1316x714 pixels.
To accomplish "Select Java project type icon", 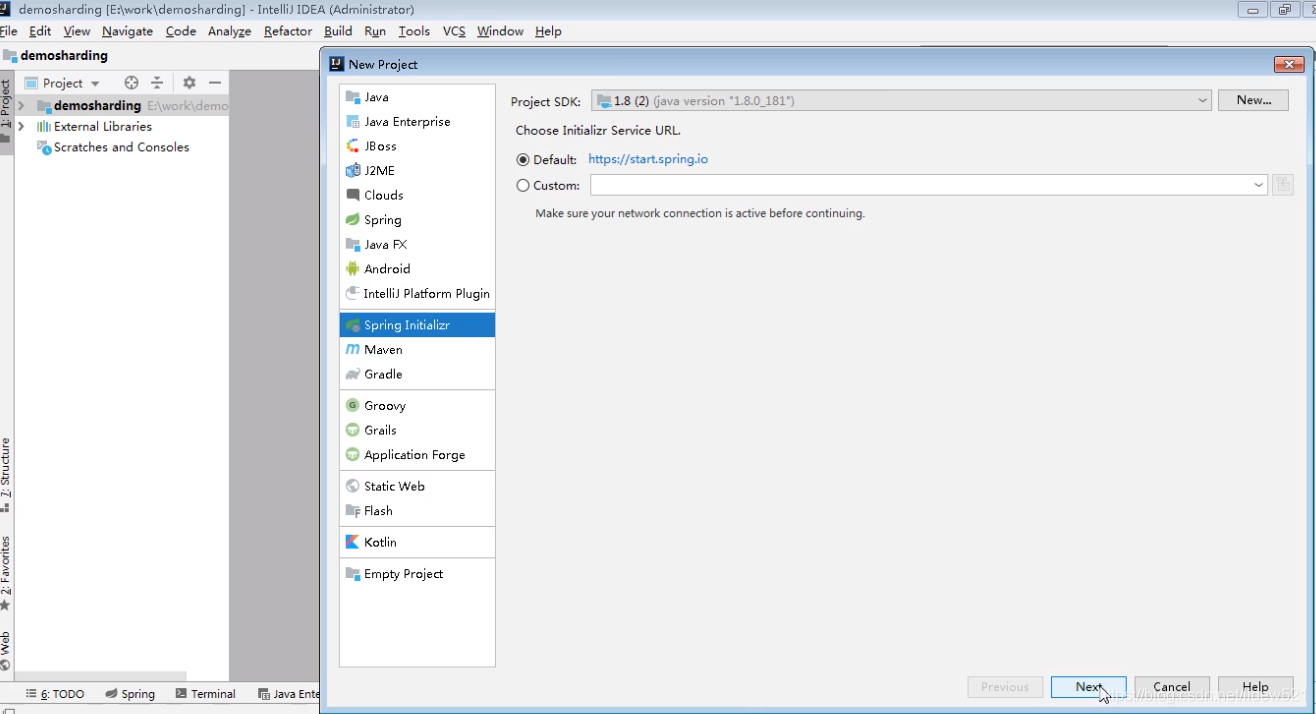I will pyautogui.click(x=352, y=97).
